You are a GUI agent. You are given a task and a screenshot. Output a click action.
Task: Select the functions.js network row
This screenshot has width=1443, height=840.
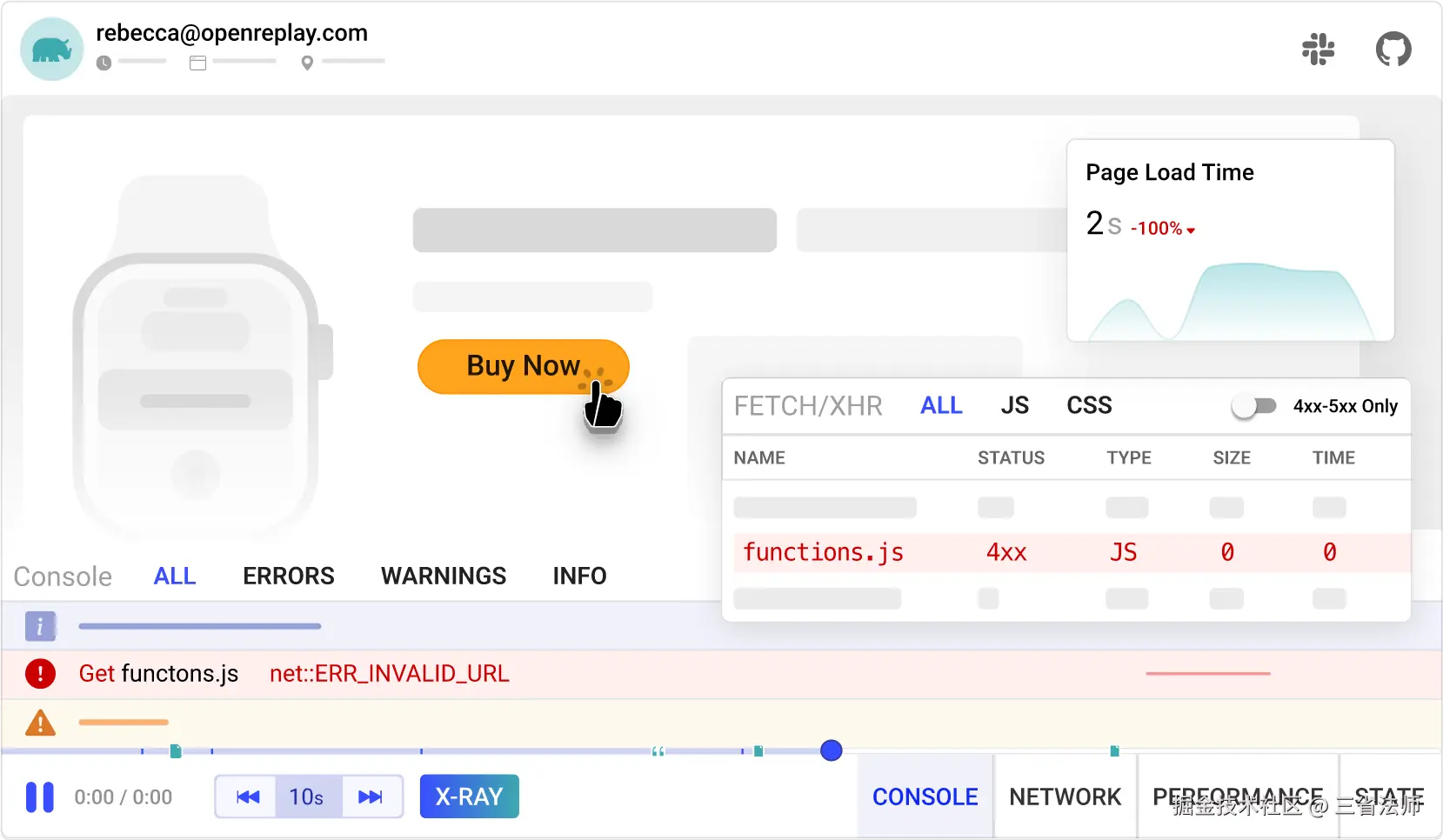[1070, 553]
